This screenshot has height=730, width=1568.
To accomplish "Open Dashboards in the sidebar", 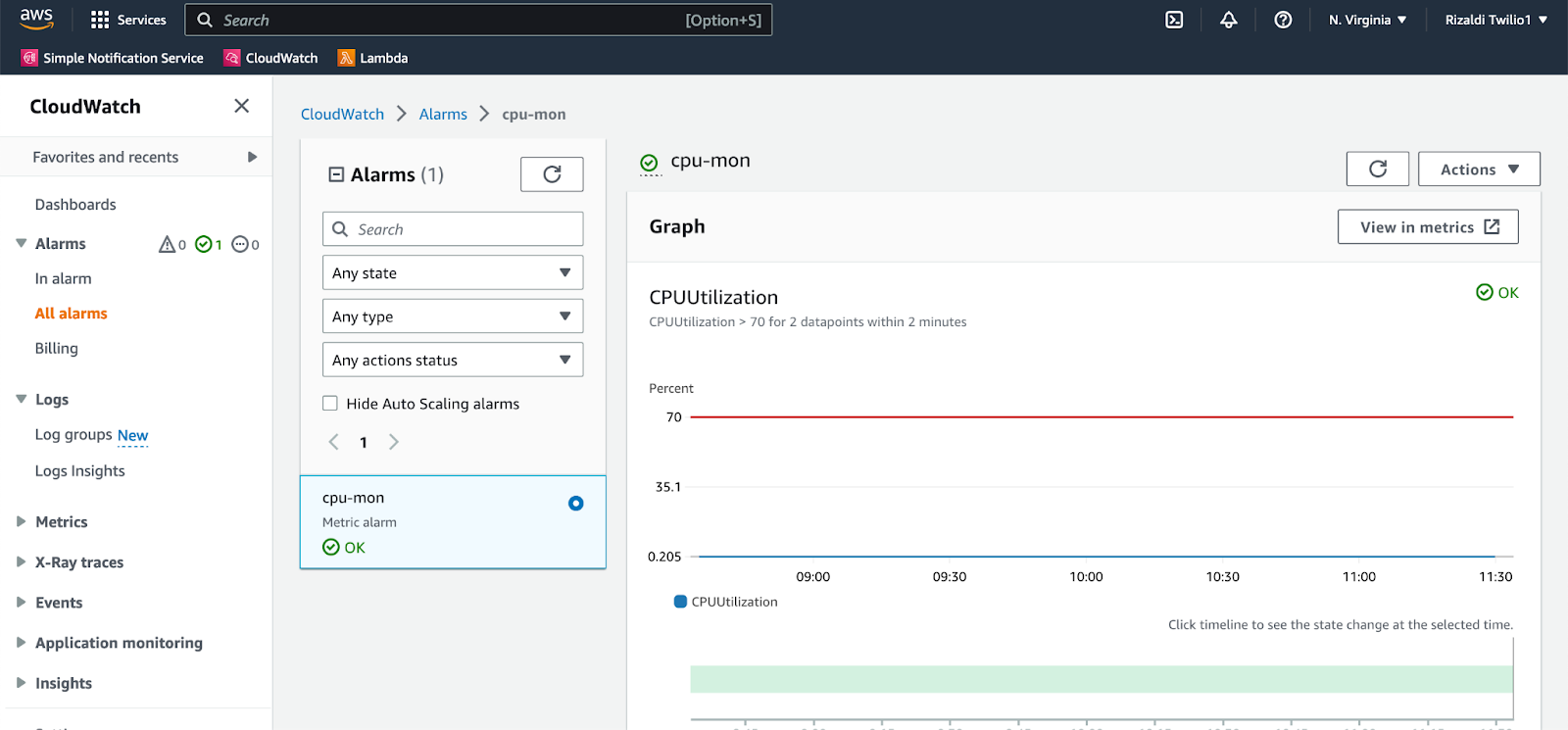I will pos(75,204).
